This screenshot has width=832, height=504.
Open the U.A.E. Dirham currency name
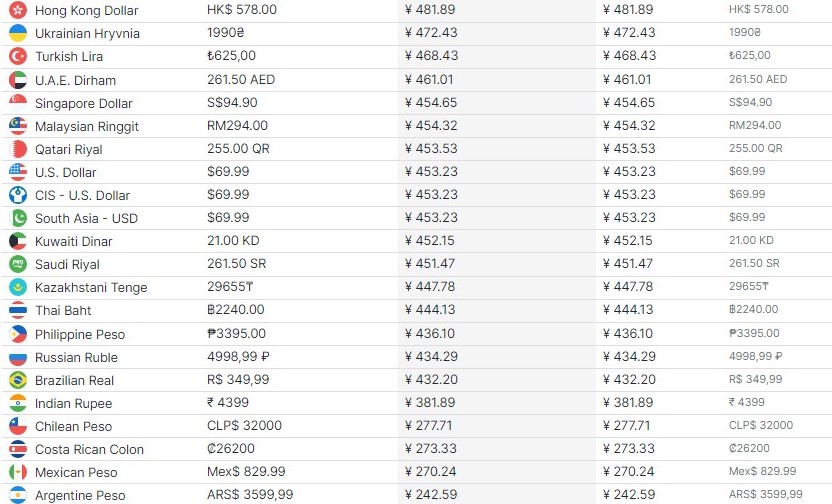tap(75, 80)
